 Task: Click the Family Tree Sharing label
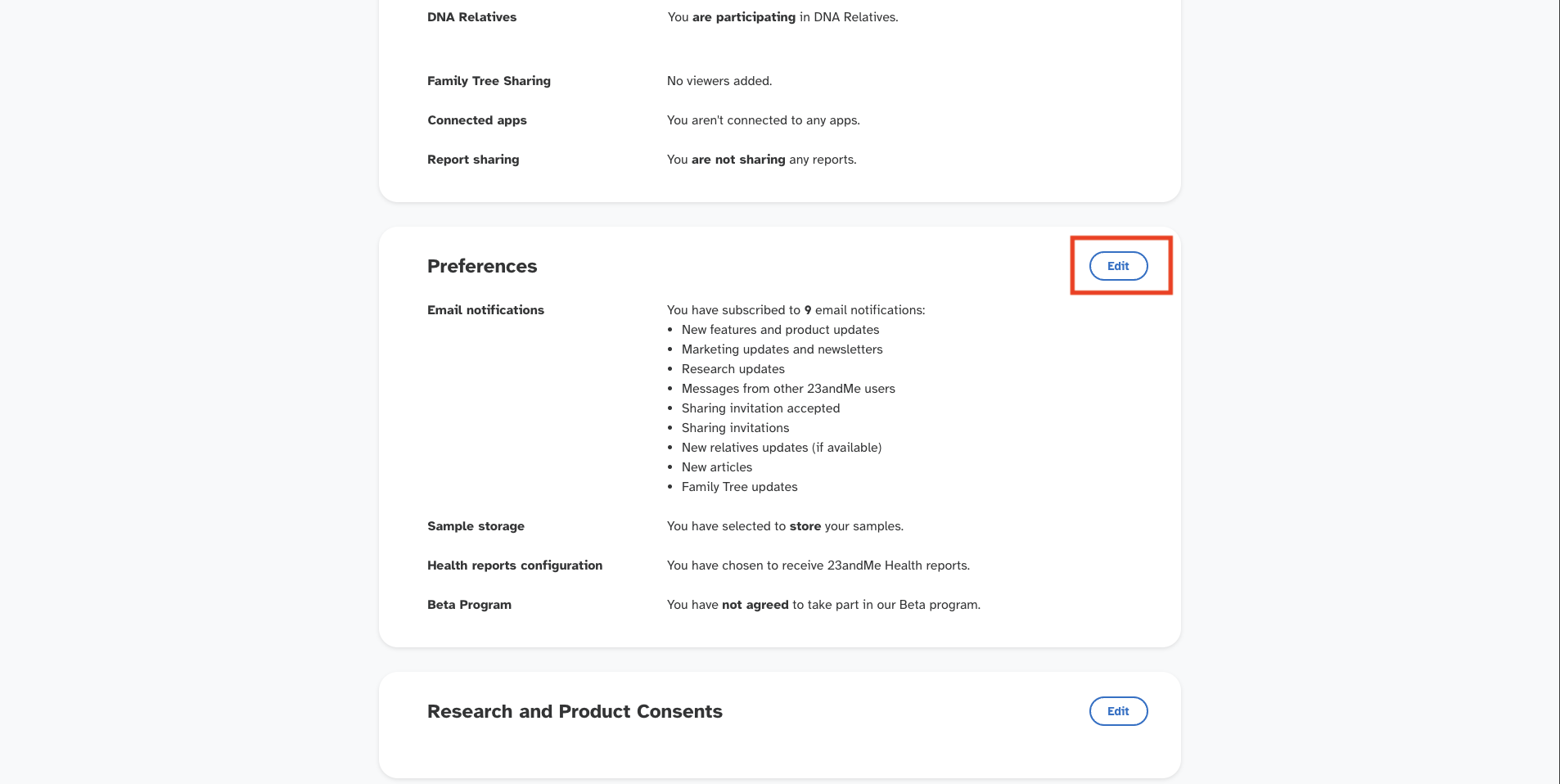click(x=489, y=81)
